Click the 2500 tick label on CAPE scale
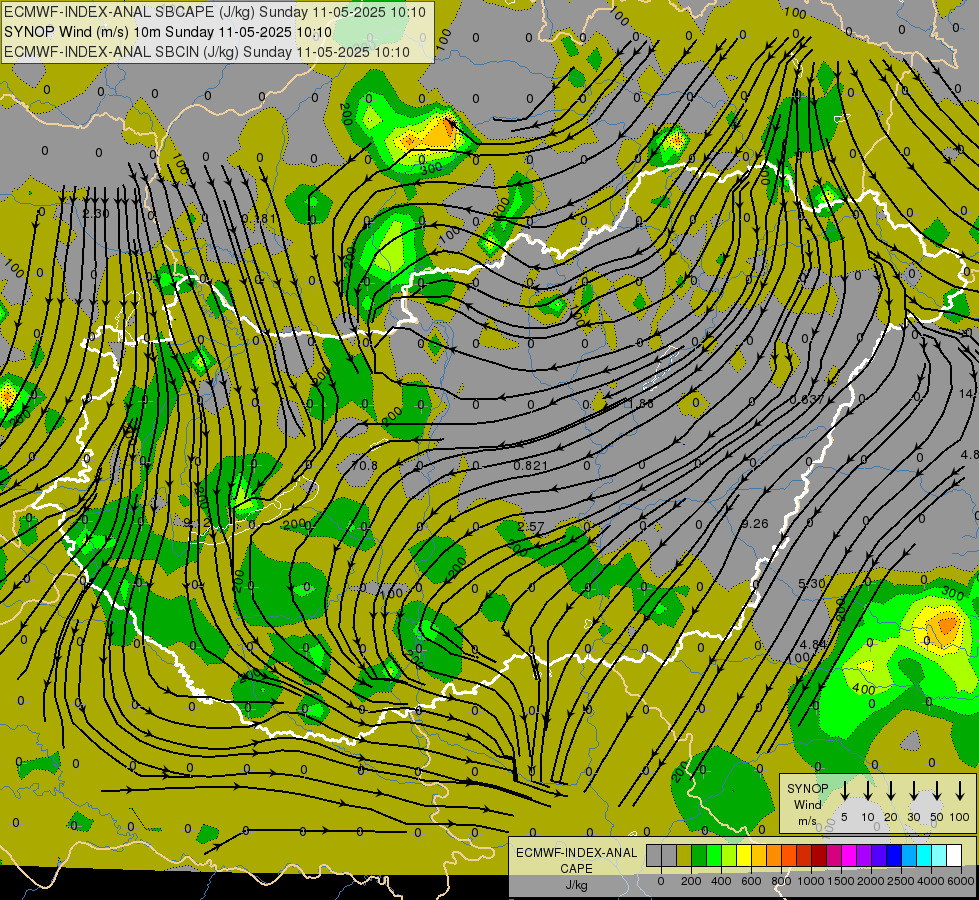Screen dimensions: 979x900 (901, 881)
